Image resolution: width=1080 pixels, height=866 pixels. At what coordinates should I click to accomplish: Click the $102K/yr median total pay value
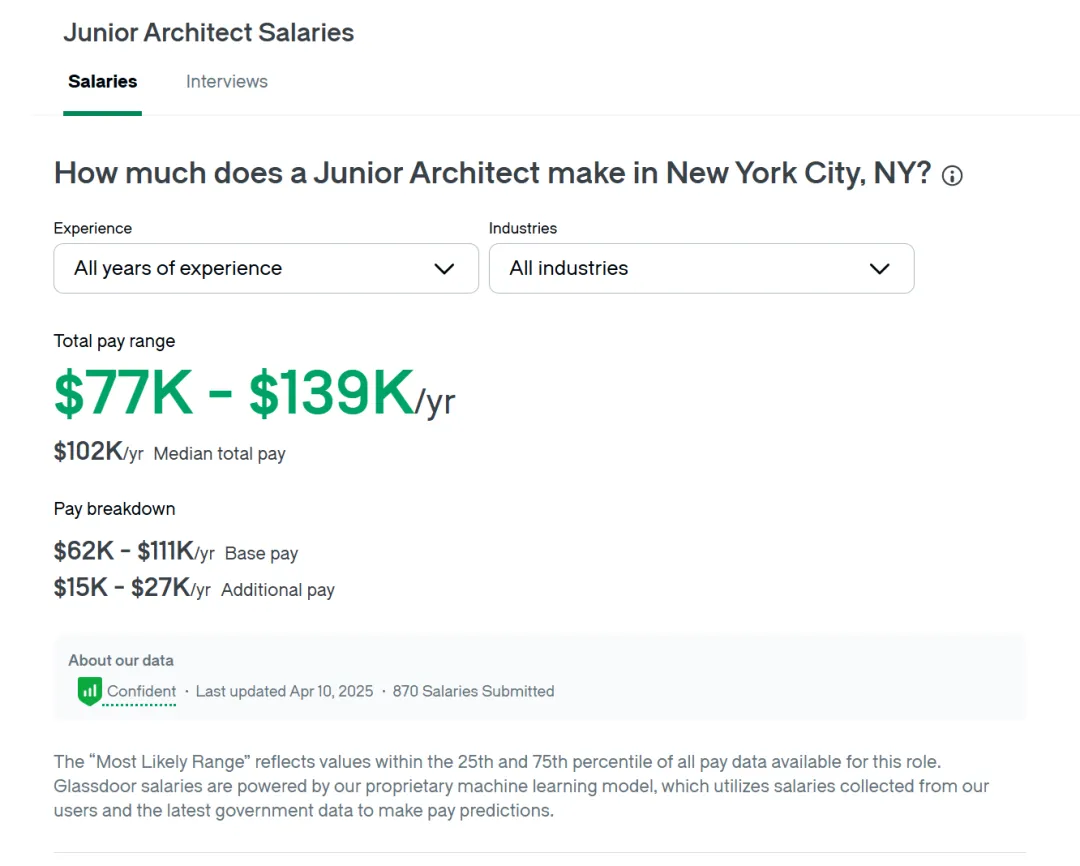(98, 452)
